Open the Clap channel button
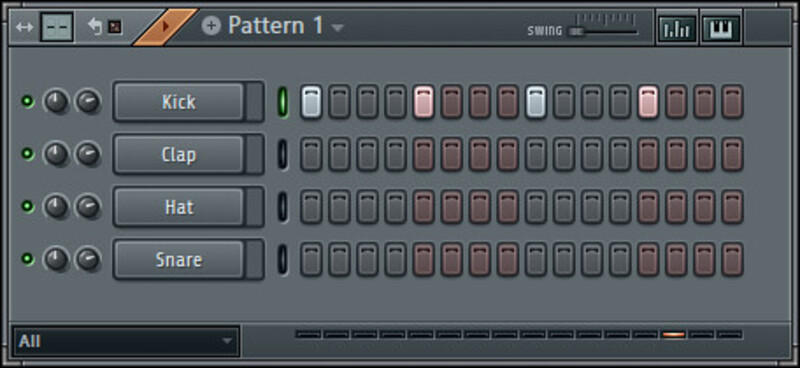 tap(179, 154)
